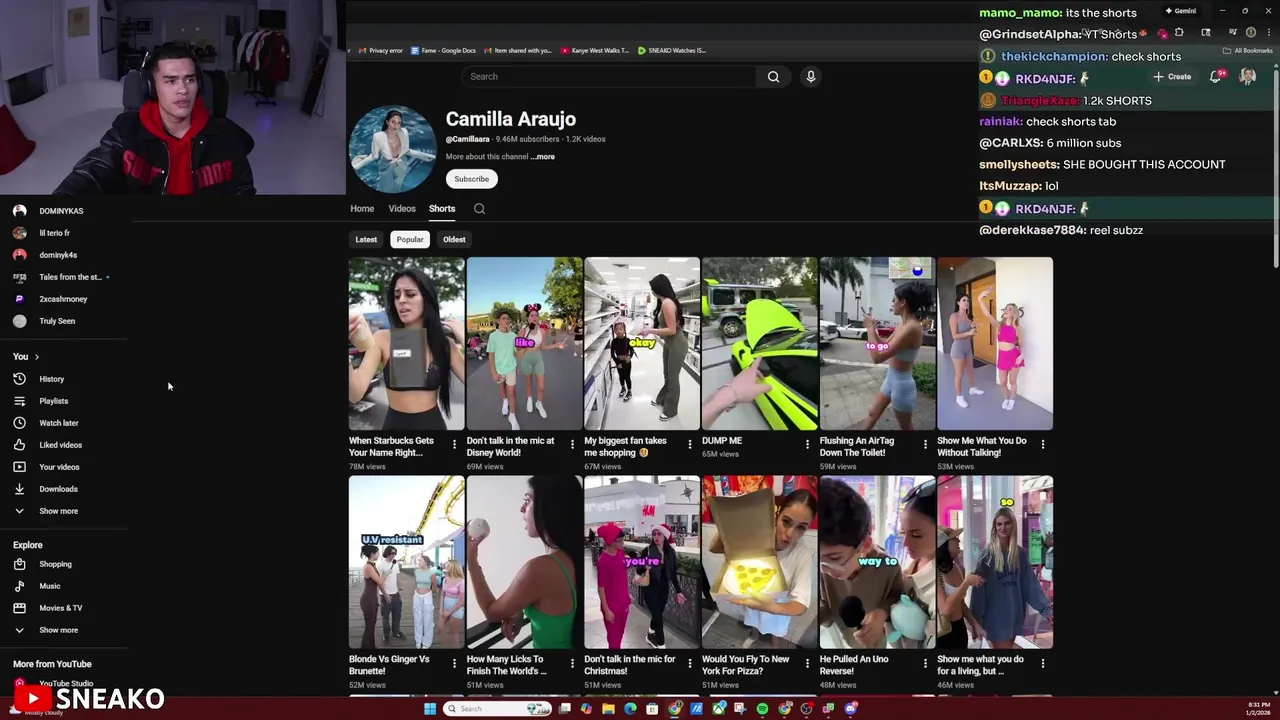Open Shopping in Explore section
This screenshot has width=1280, height=720.
42,564
